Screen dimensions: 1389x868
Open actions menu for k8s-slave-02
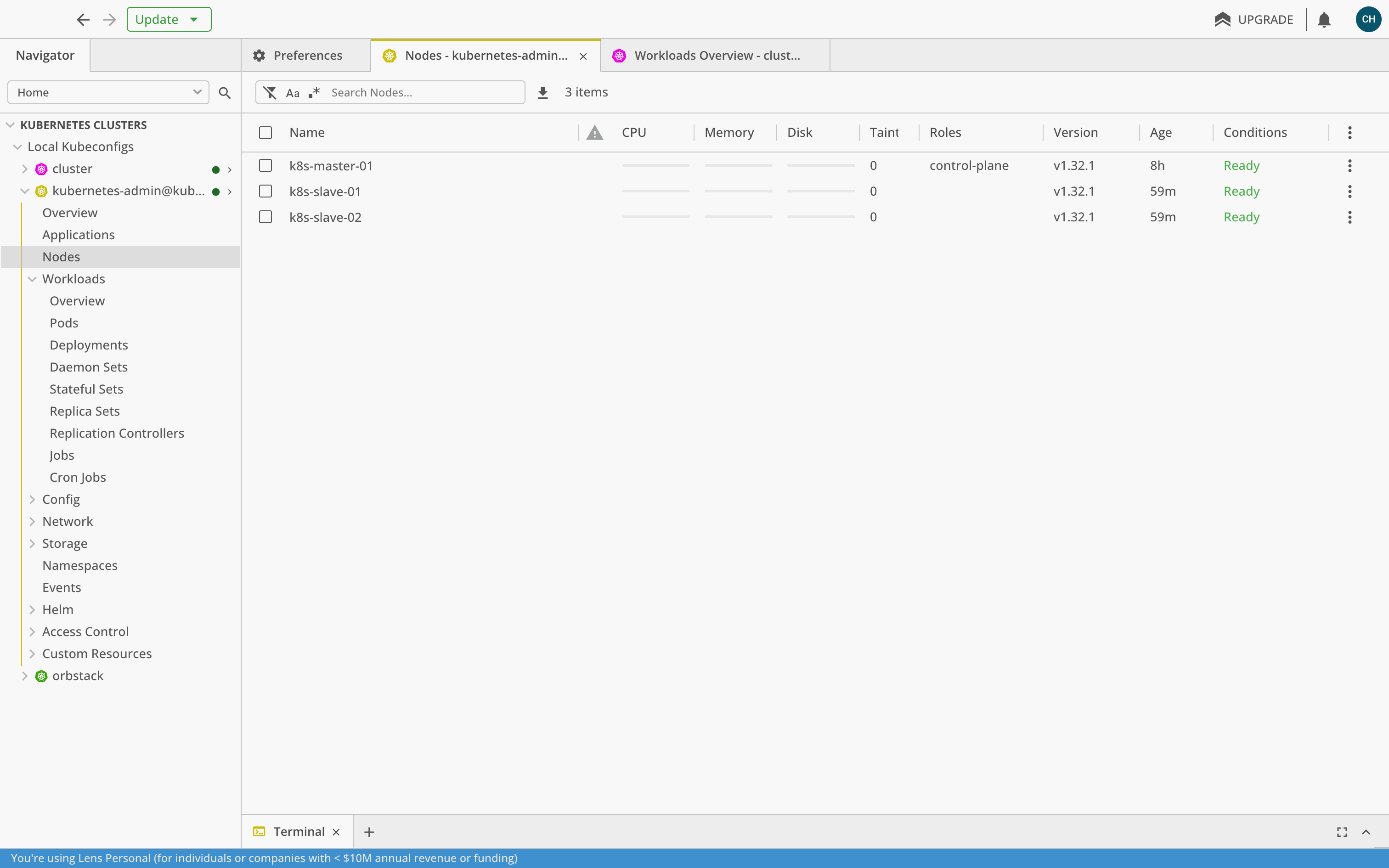1349,217
